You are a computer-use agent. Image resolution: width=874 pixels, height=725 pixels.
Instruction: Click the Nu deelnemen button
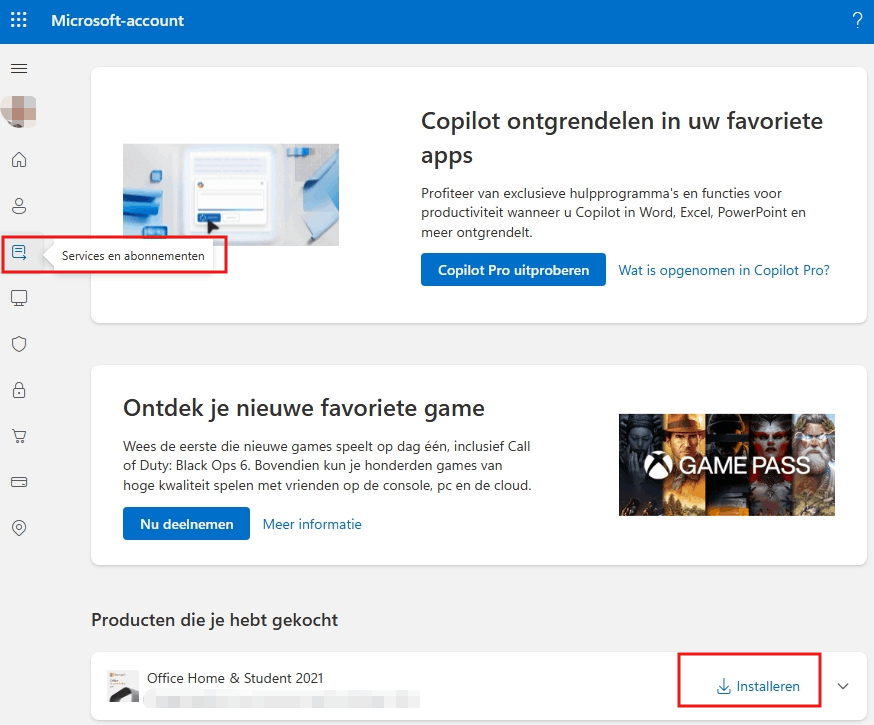pyautogui.click(x=186, y=524)
